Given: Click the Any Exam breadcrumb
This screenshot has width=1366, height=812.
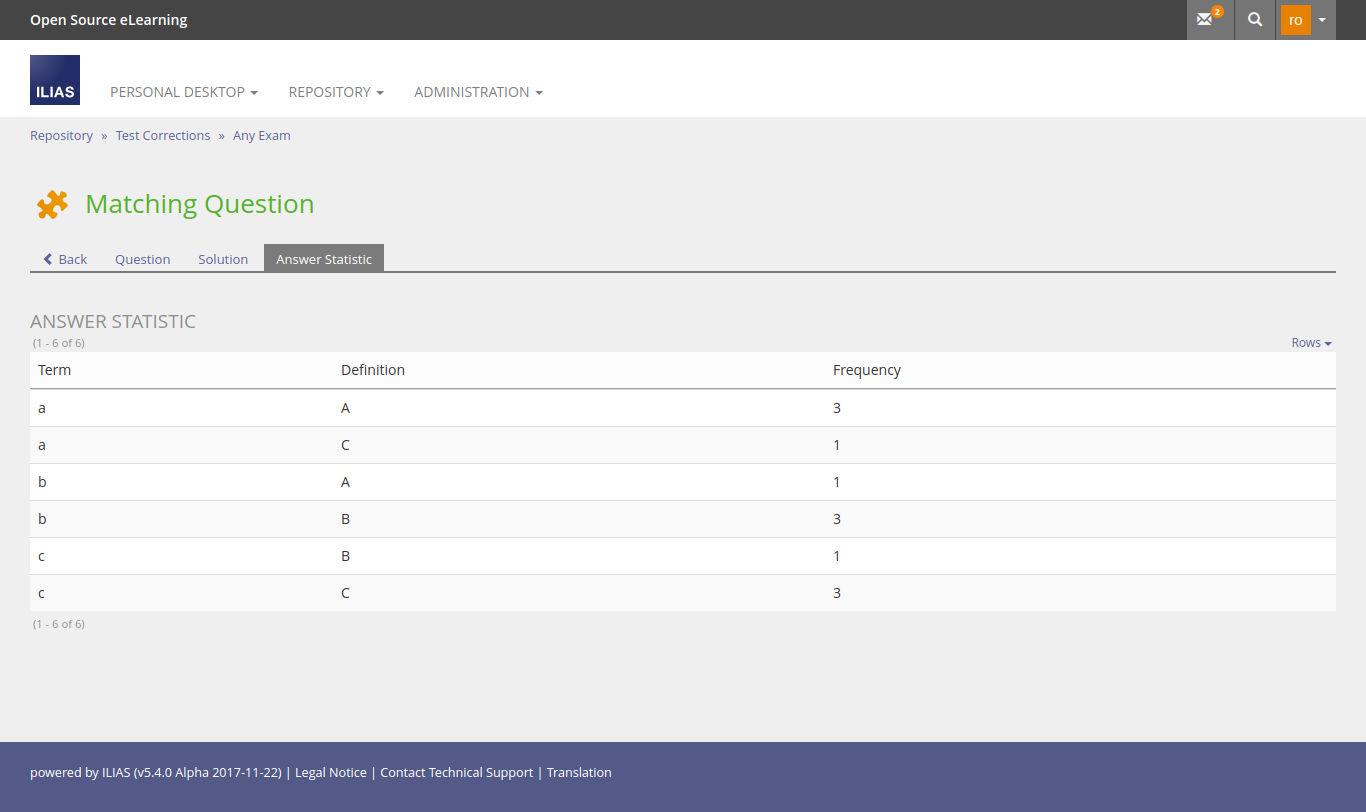Looking at the screenshot, I should click(262, 135).
